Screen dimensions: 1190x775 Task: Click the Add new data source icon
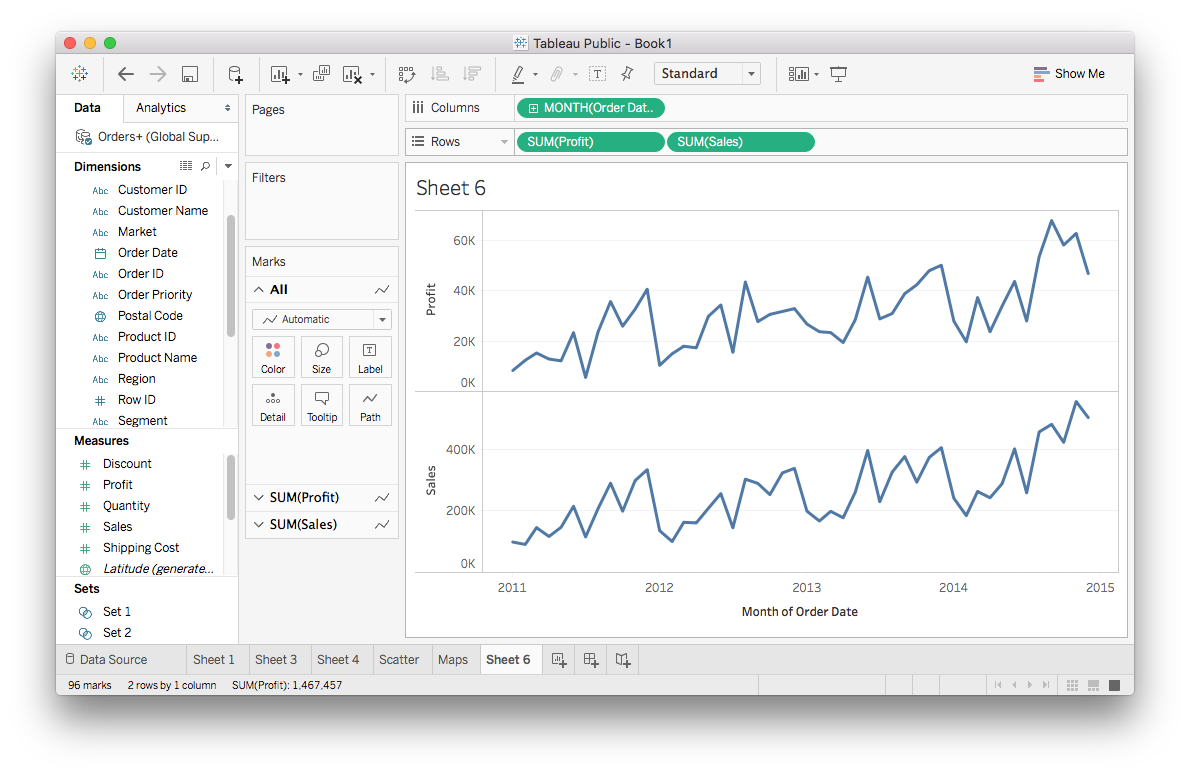pyautogui.click(x=235, y=74)
